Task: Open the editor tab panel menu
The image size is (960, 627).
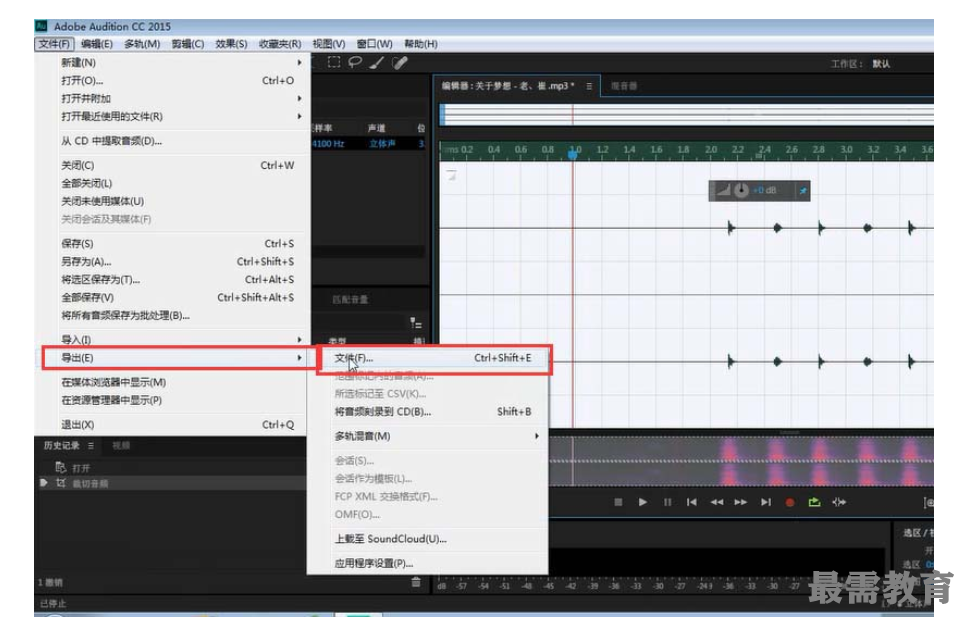Action: click(x=589, y=86)
